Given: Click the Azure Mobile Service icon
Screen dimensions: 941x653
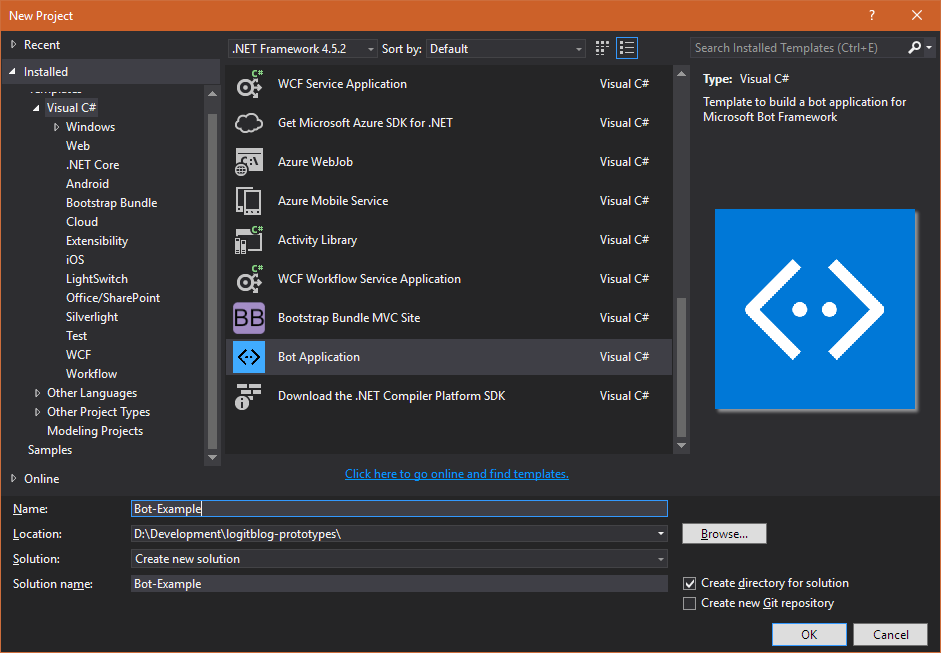Looking at the screenshot, I should pos(248,201).
